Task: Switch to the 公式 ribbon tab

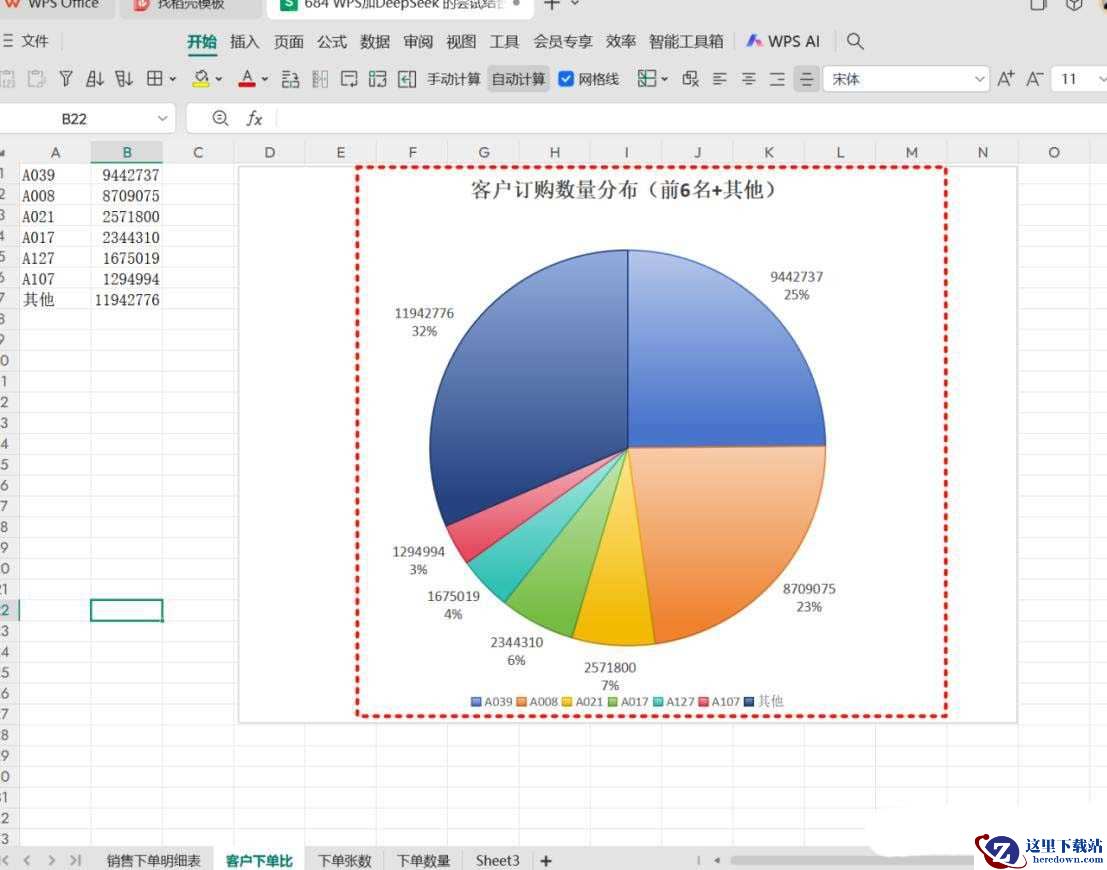Action: tap(332, 42)
